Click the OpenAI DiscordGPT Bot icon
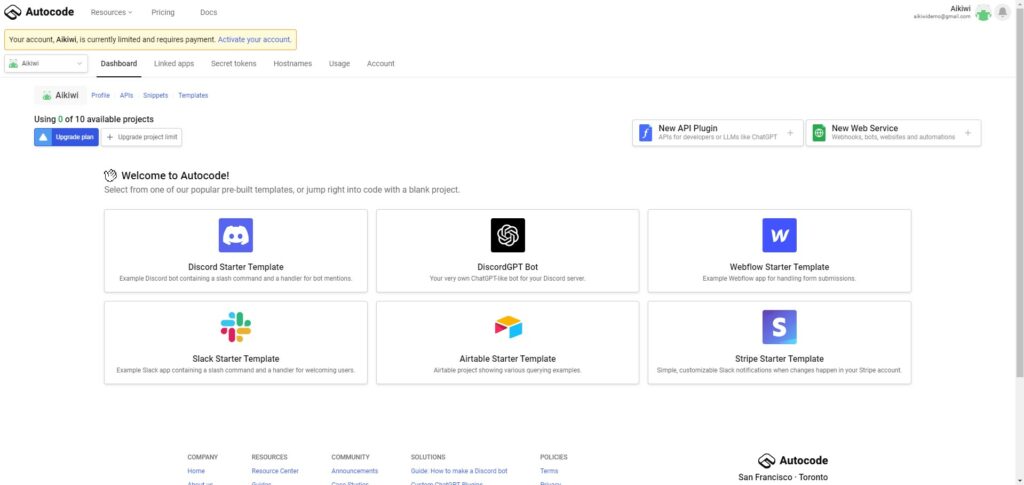The height and width of the screenshot is (485, 1024). click(507, 235)
